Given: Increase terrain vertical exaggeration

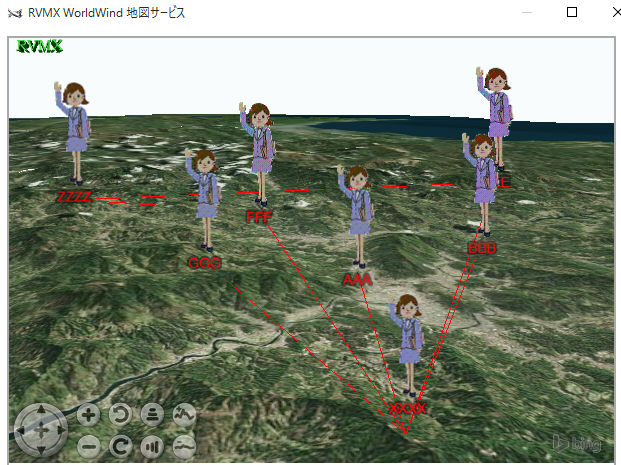Looking at the screenshot, I should tap(184, 414).
